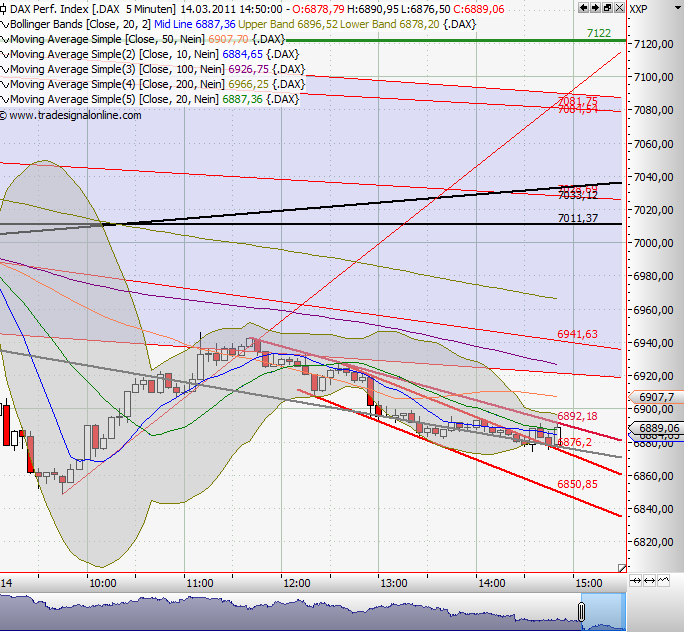Click the 11:00 time axis label
The image size is (684, 632).
tap(199, 583)
